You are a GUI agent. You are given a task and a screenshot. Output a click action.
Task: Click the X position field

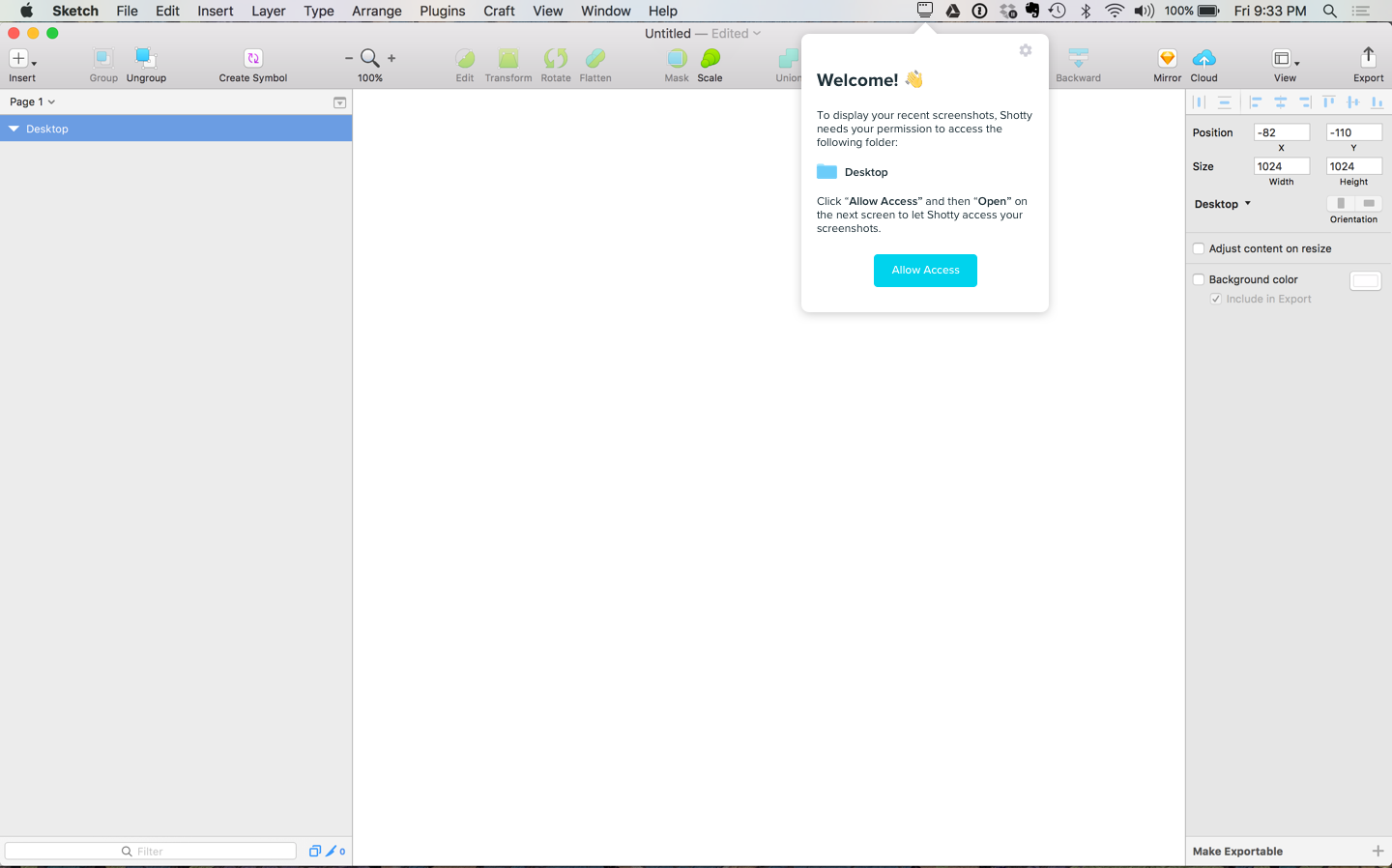1282,132
